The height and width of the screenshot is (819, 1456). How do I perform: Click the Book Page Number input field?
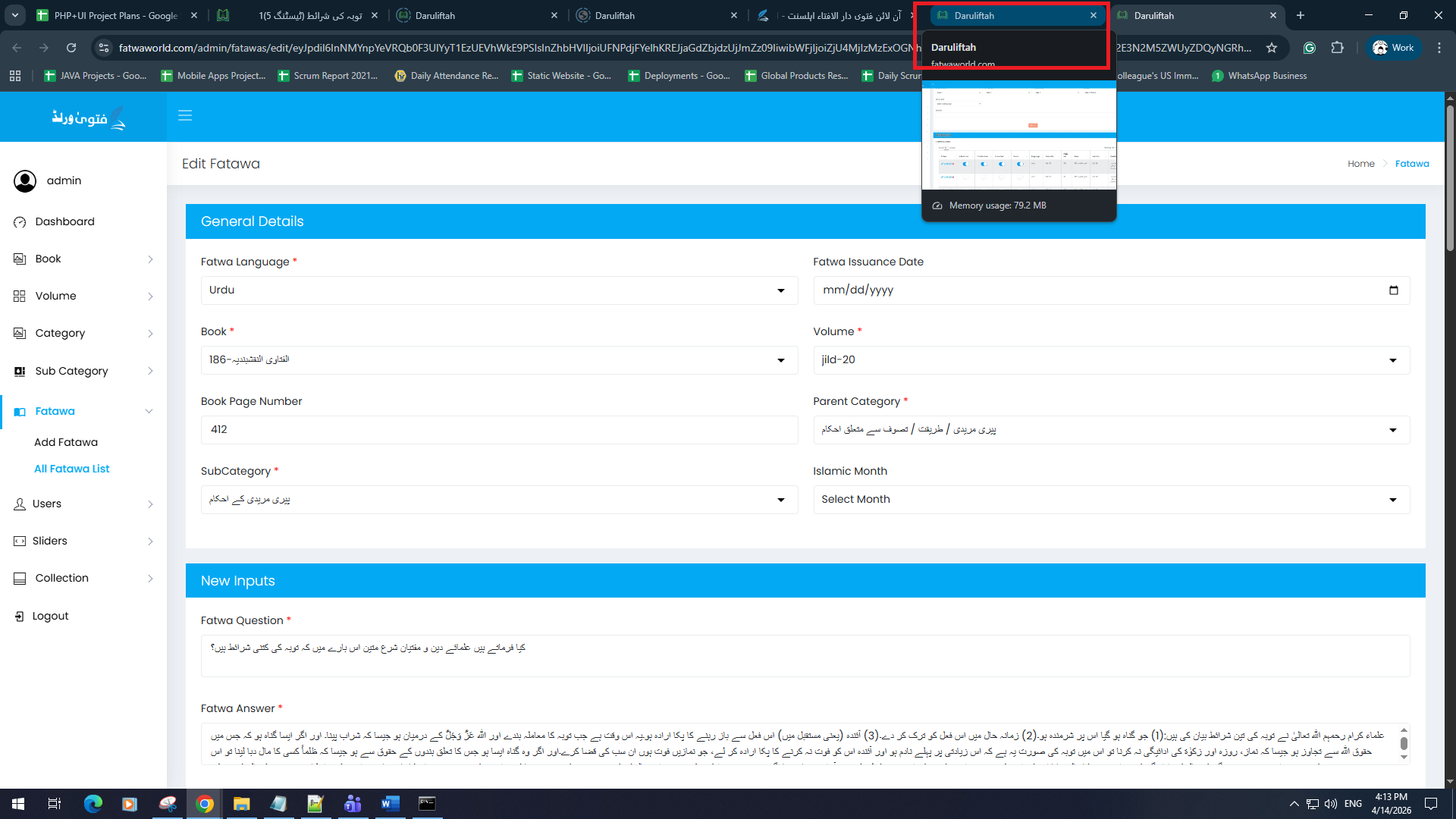tap(498, 430)
